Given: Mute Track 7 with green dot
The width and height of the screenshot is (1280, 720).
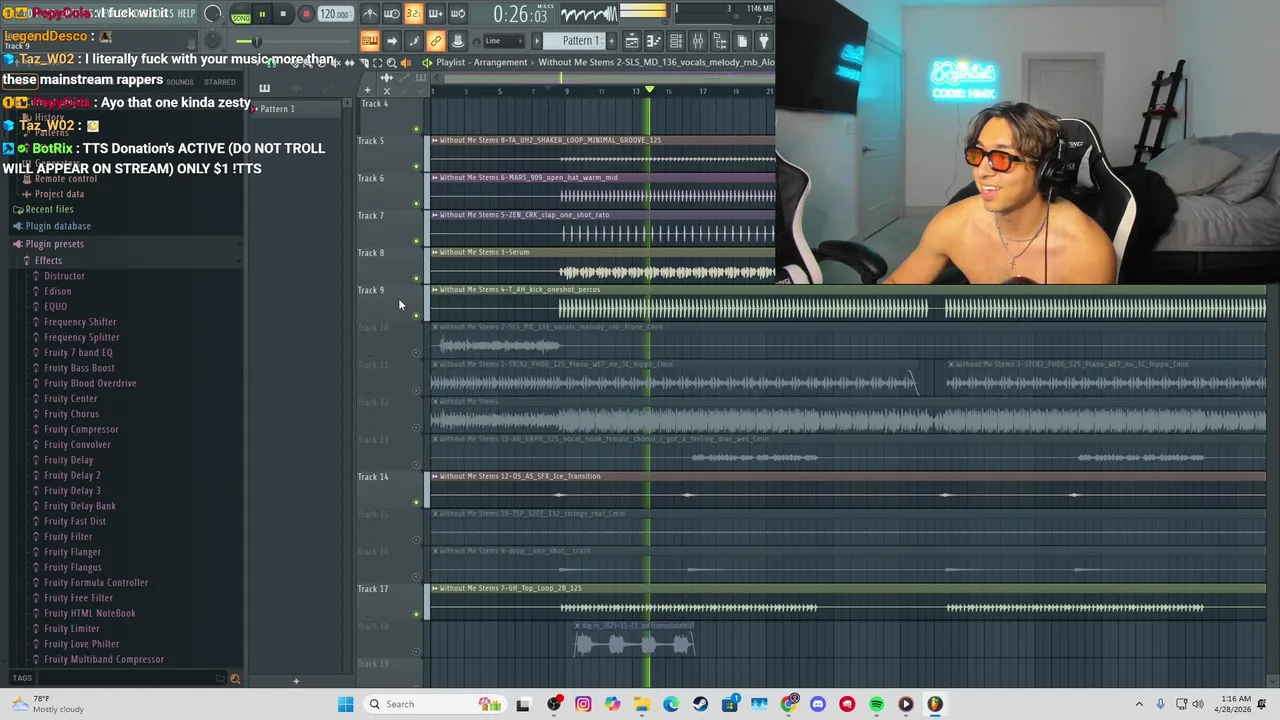Looking at the screenshot, I should click(416, 241).
